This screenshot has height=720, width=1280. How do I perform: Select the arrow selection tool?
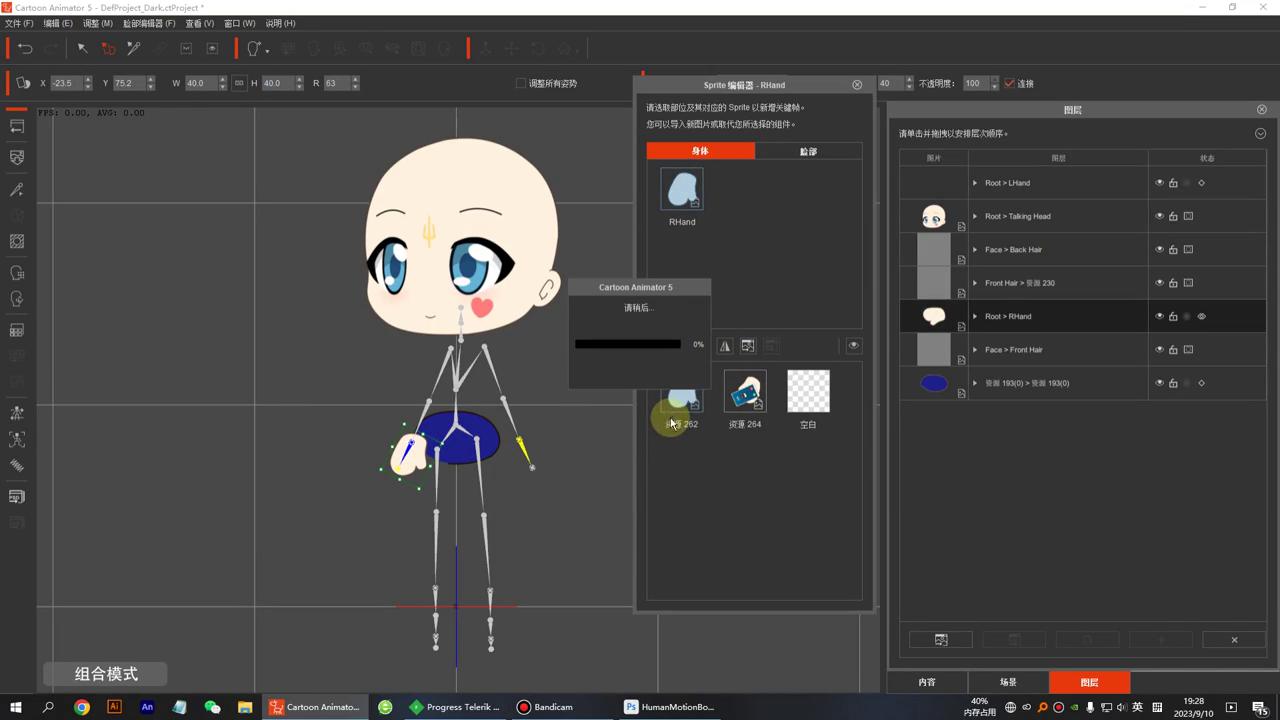pyautogui.click(x=83, y=48)
